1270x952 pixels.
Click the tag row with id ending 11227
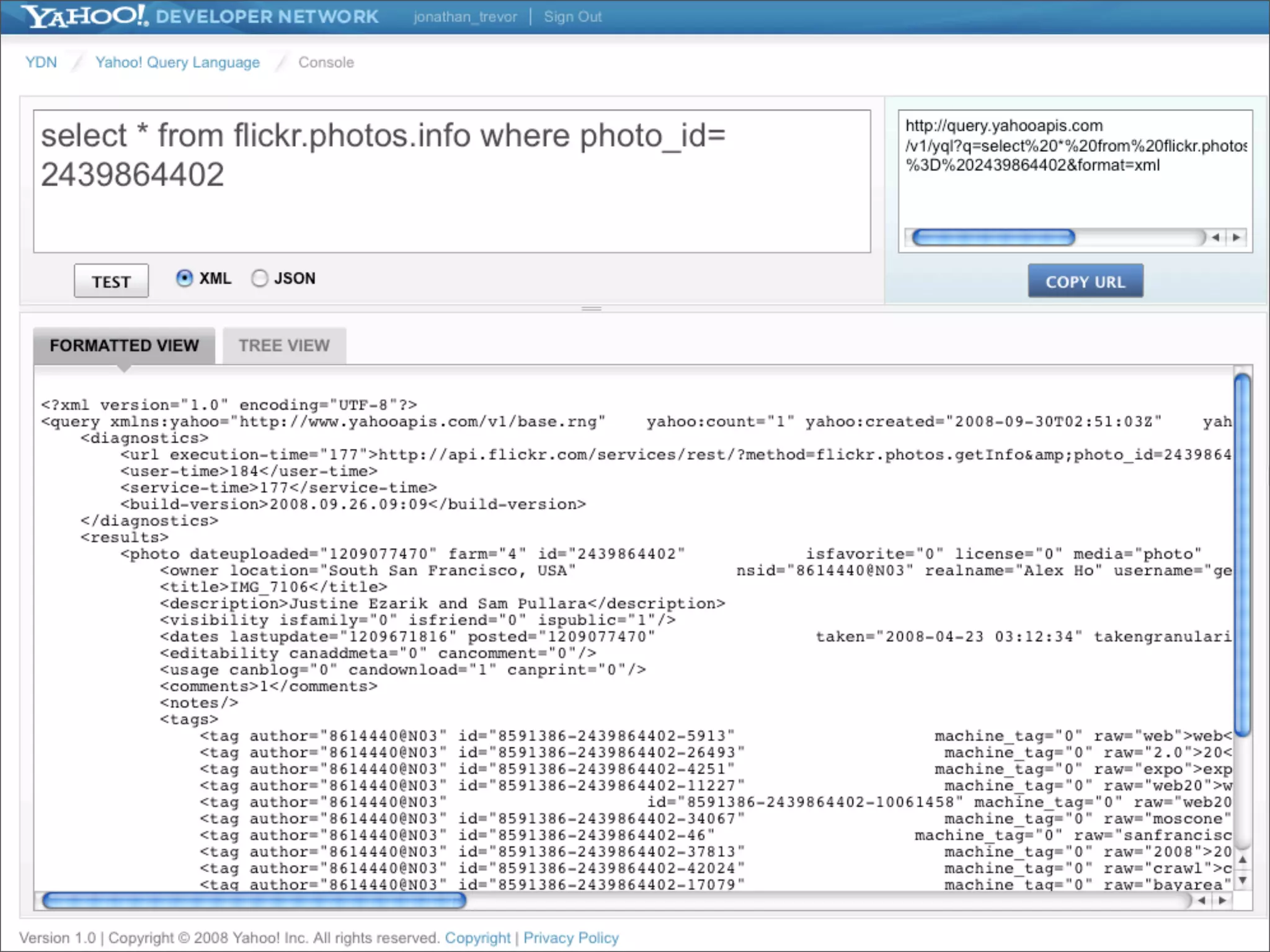pos(716,785)
